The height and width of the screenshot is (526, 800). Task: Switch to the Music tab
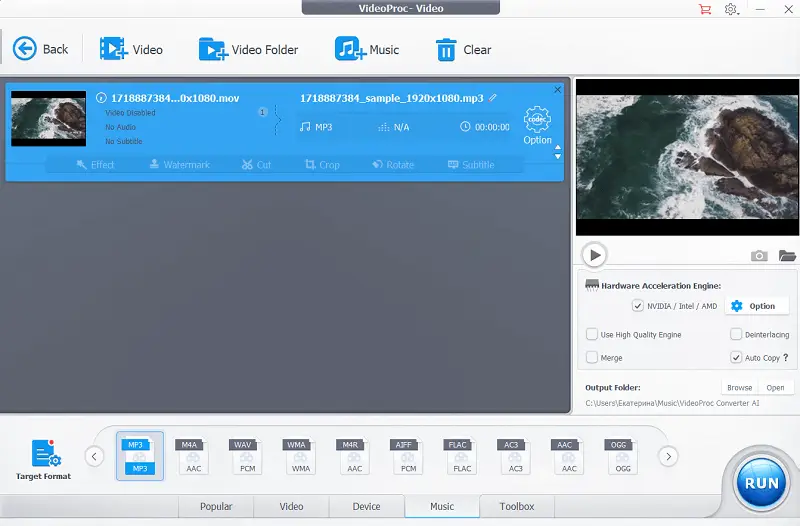(x=442, y=506)
